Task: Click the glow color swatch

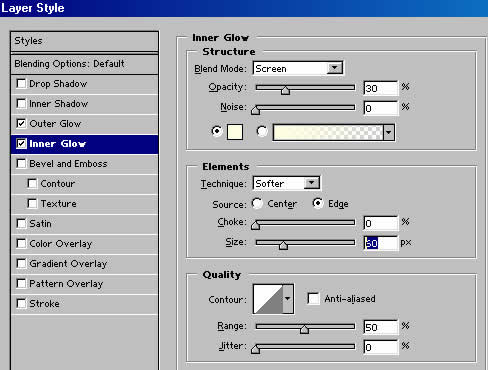Action: point(235,132)
